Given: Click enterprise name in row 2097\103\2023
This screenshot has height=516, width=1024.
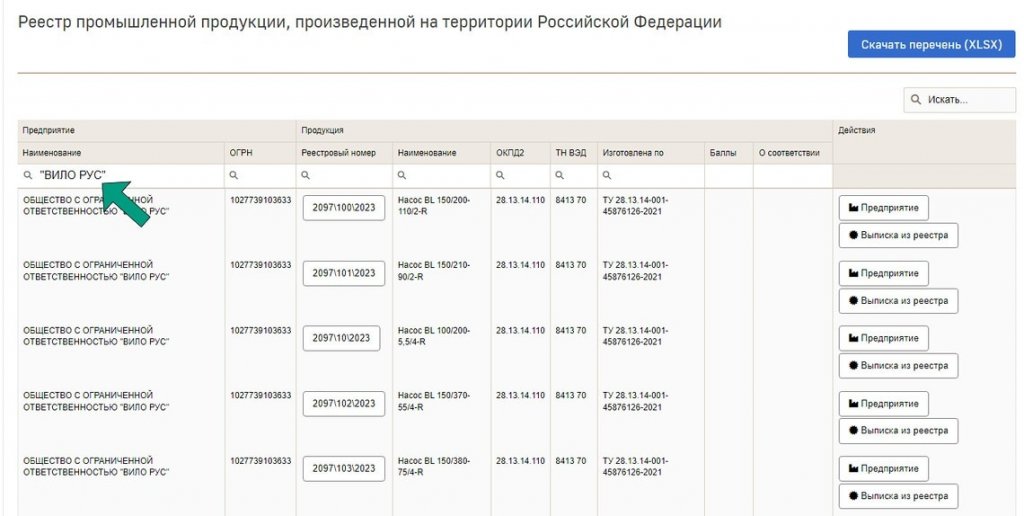Looking at the screenshot, I should (96, 466).
